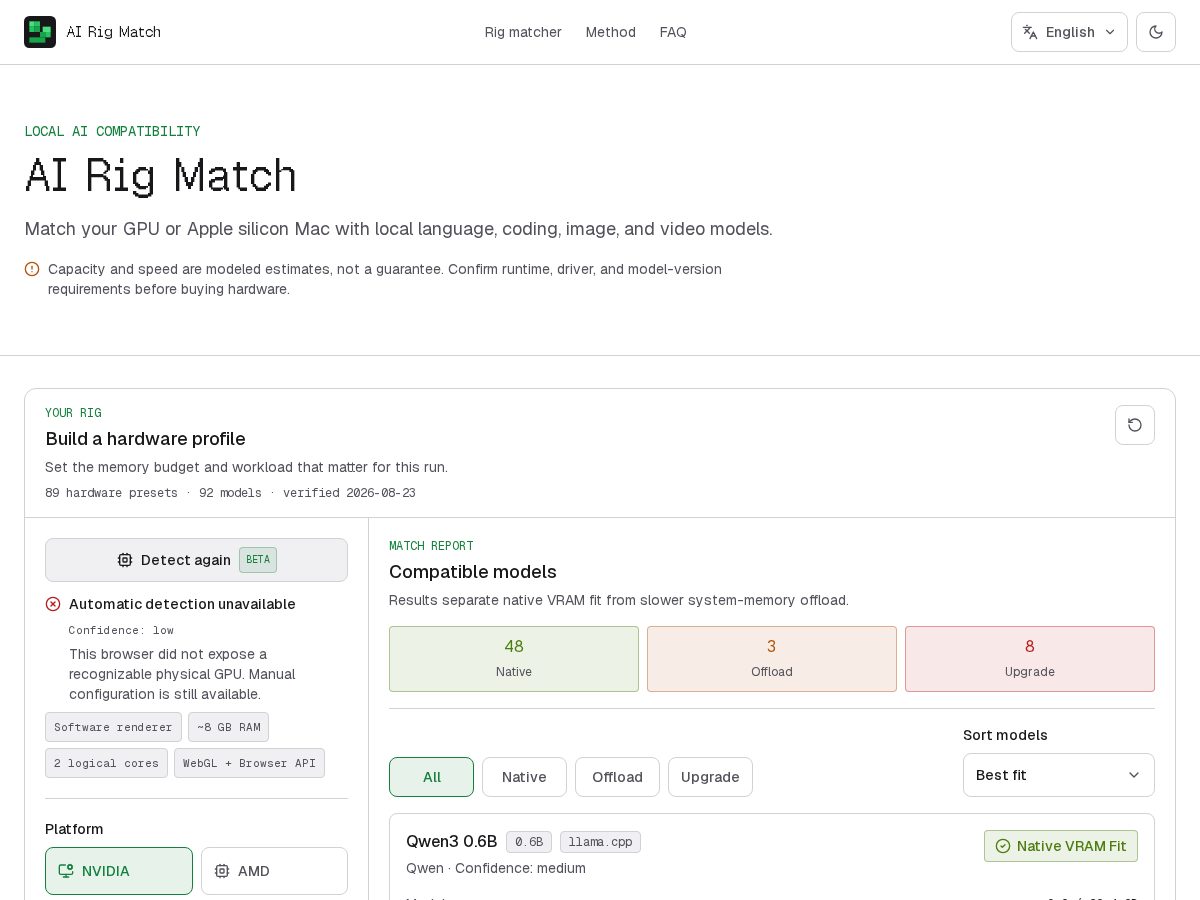Click the llama.cpp runtime tag
This screenshot has width=1200, height=900.
pyautogui.click(x=600, y=842)
